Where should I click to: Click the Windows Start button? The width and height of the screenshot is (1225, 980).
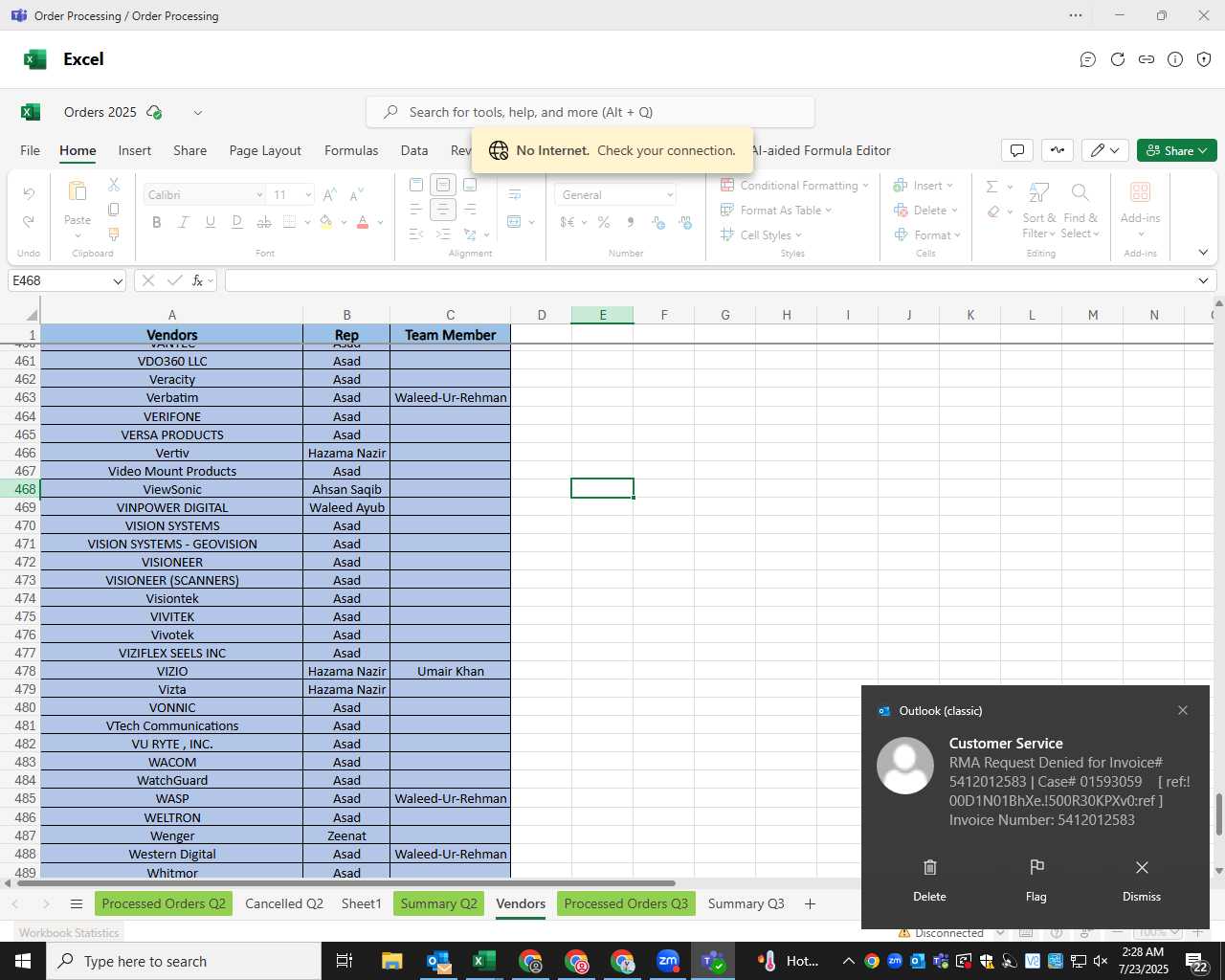23,961
